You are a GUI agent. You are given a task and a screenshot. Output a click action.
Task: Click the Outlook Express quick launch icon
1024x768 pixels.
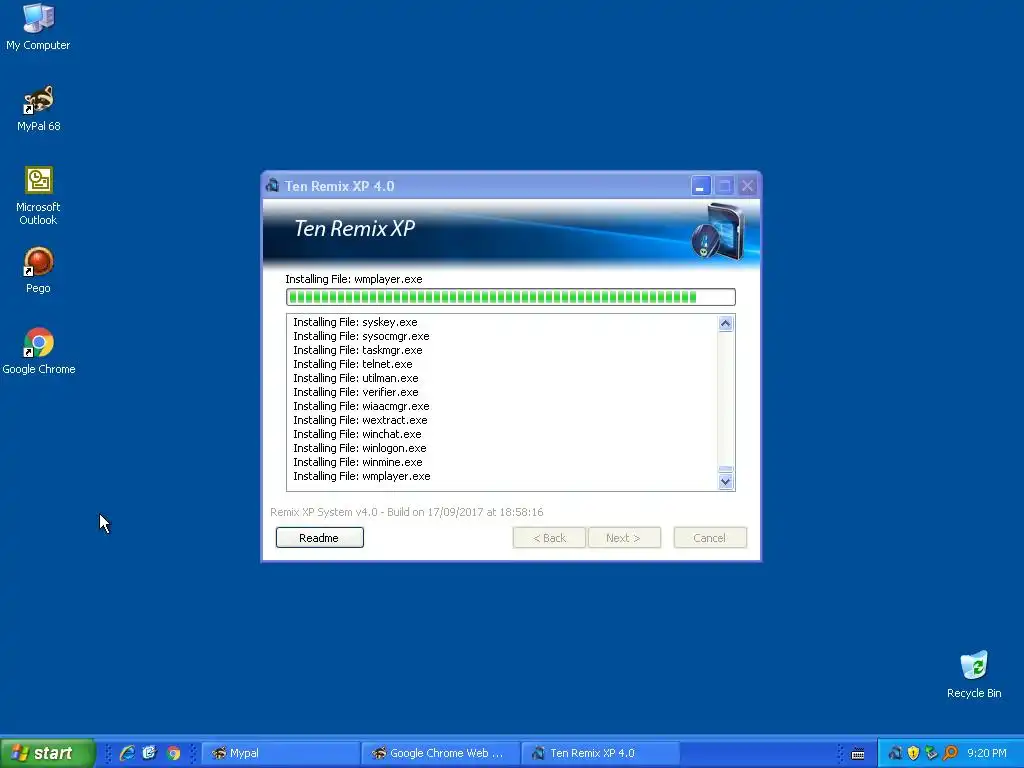[x=150, y=753]
